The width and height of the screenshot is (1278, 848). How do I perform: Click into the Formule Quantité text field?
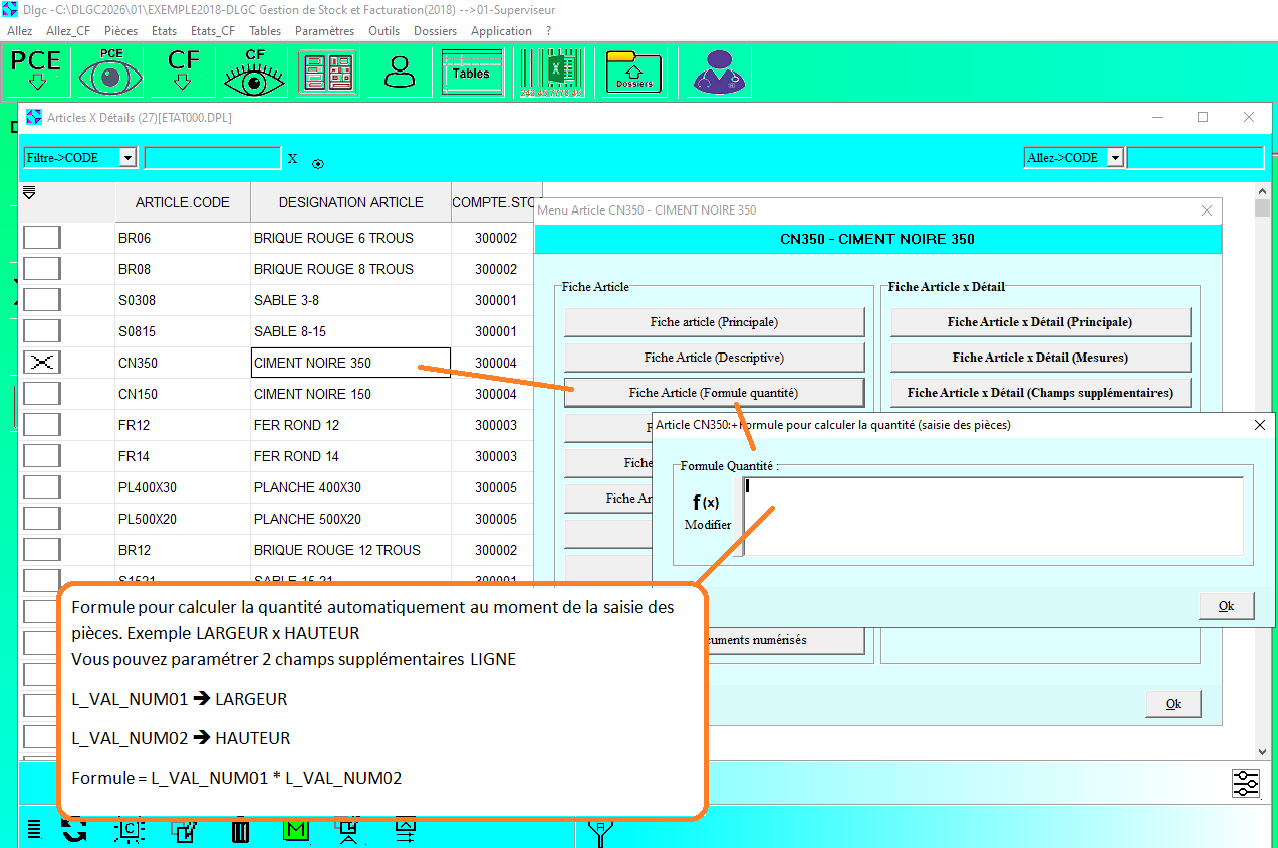pos(993,515)
